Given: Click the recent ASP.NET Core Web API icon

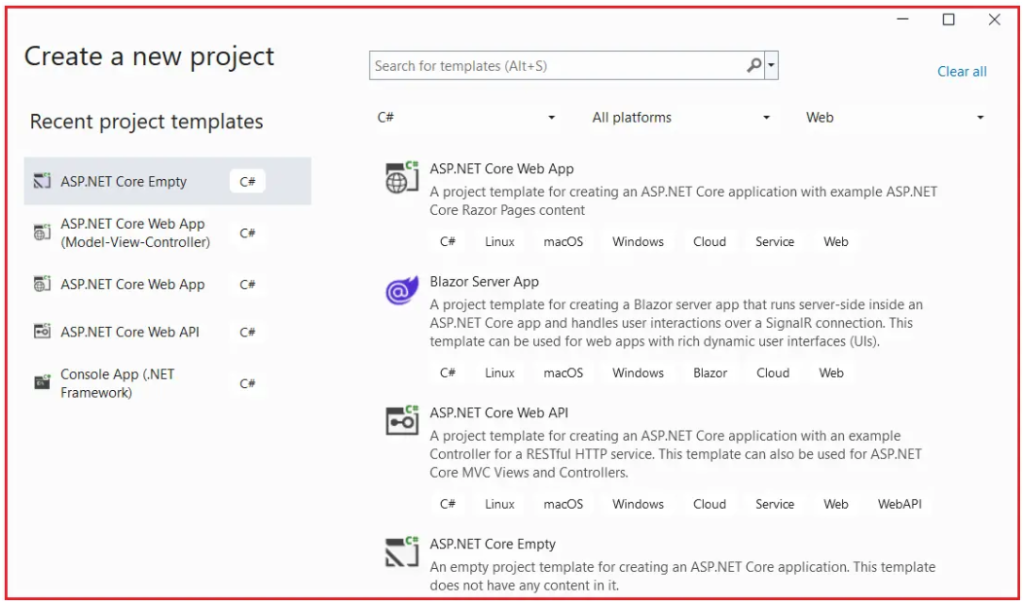Looking at the screenshot, I should pos(42,332).
